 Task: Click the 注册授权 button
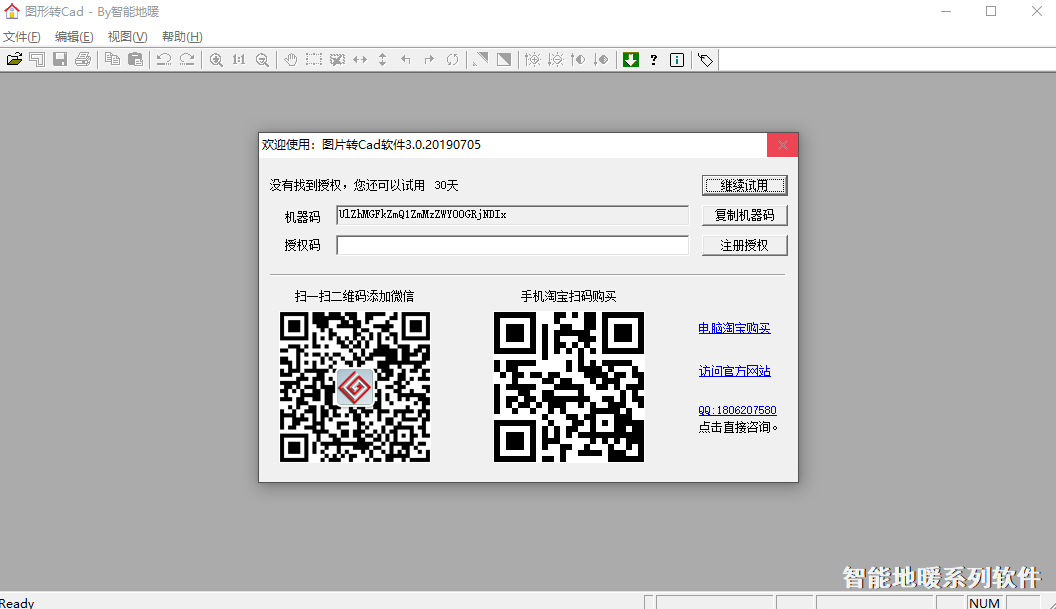pyautogui.click(x=744, y=245)
